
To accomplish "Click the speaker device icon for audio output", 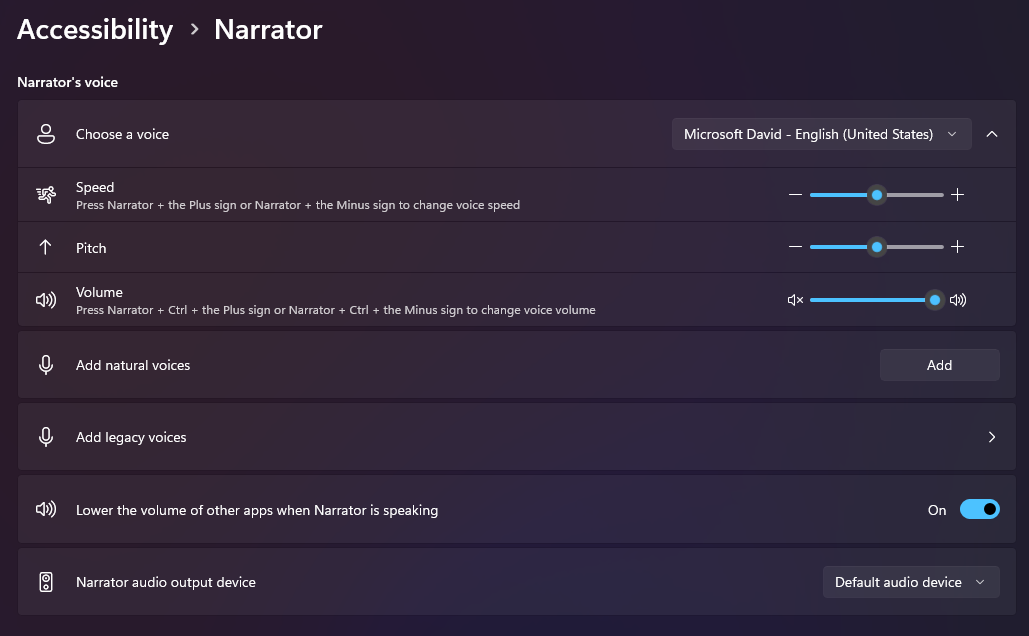I will (x=46, y=582).
